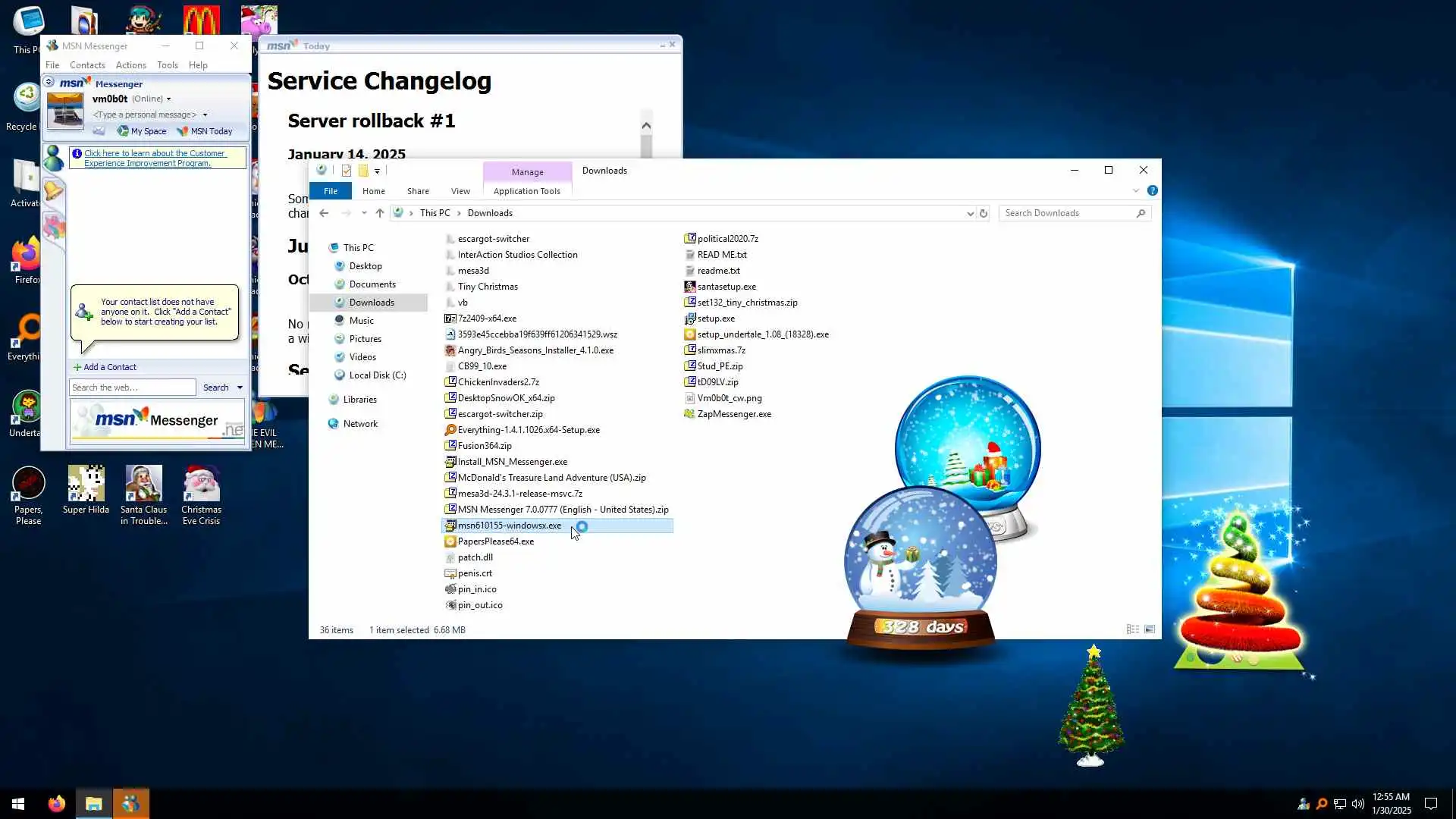The width and height of the screenshot is (1456, 819).
Task: Switch to the View ribbon tab
Action: 460,191
